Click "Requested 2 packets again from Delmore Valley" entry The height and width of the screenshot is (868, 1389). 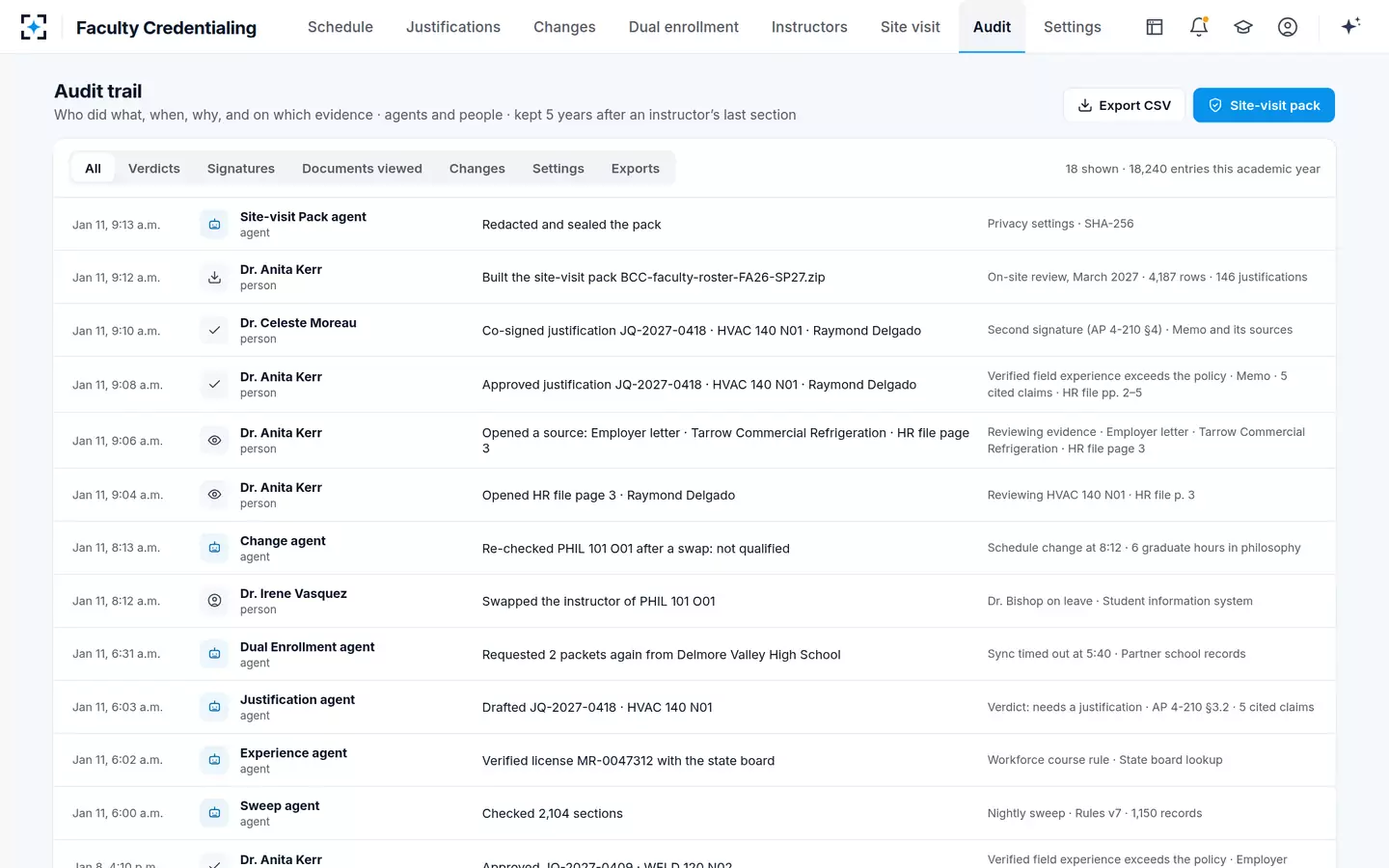coord(662,655)
